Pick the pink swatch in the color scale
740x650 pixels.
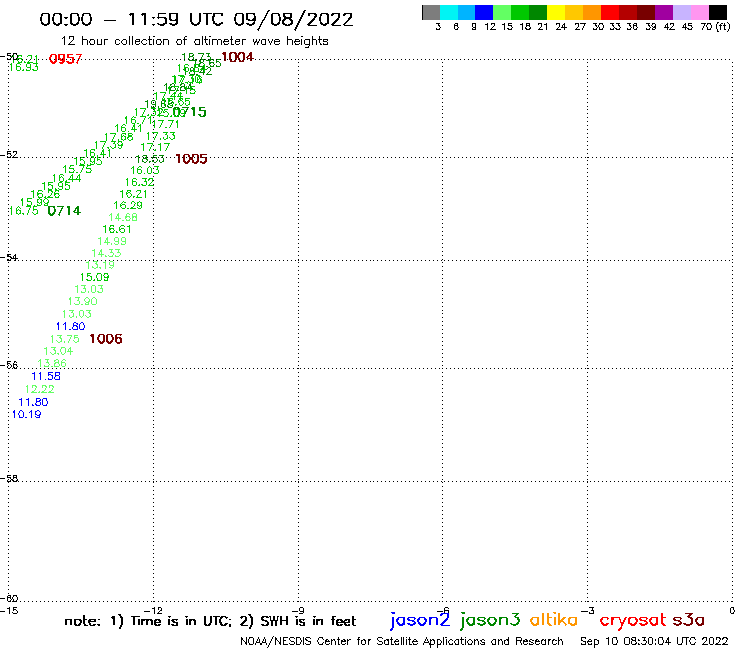[x=699, y=12]
